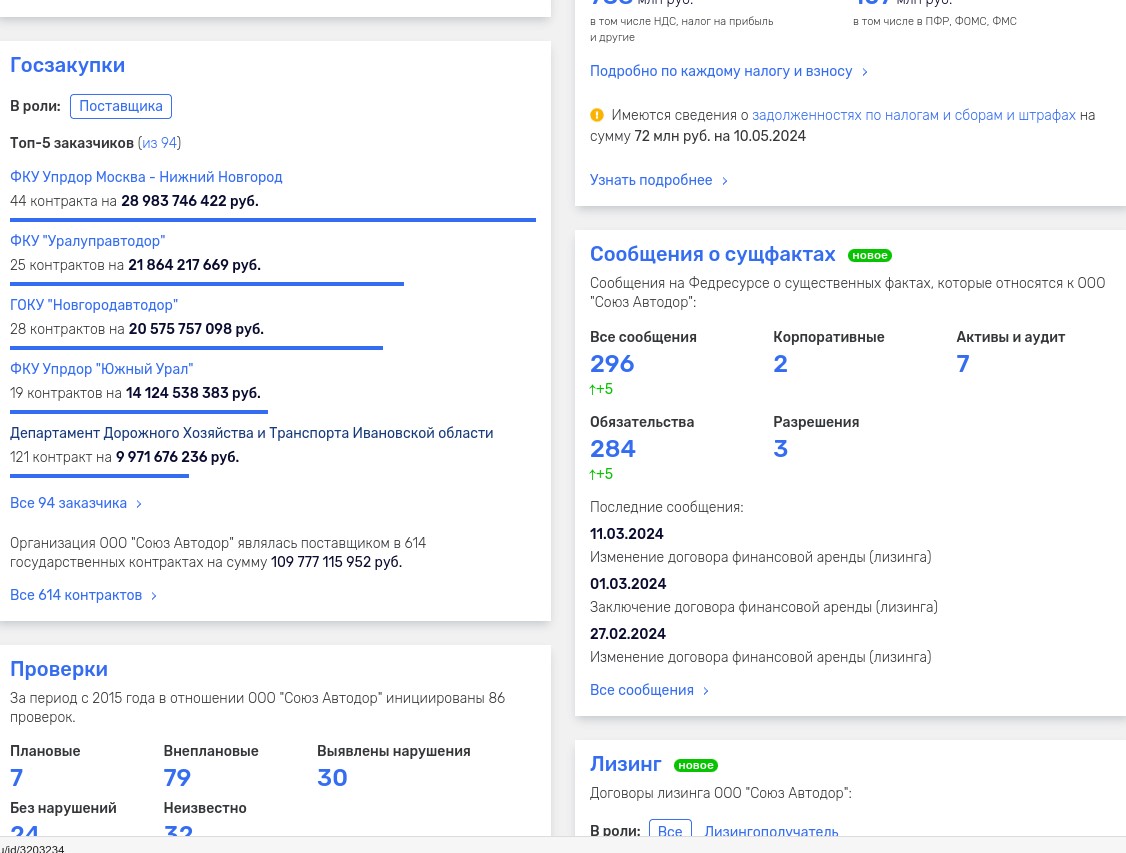Screen dimensions: 1126x853
Task: Click chevron next to 'Все 614 контрактов'
Action: tap(154, 596)
